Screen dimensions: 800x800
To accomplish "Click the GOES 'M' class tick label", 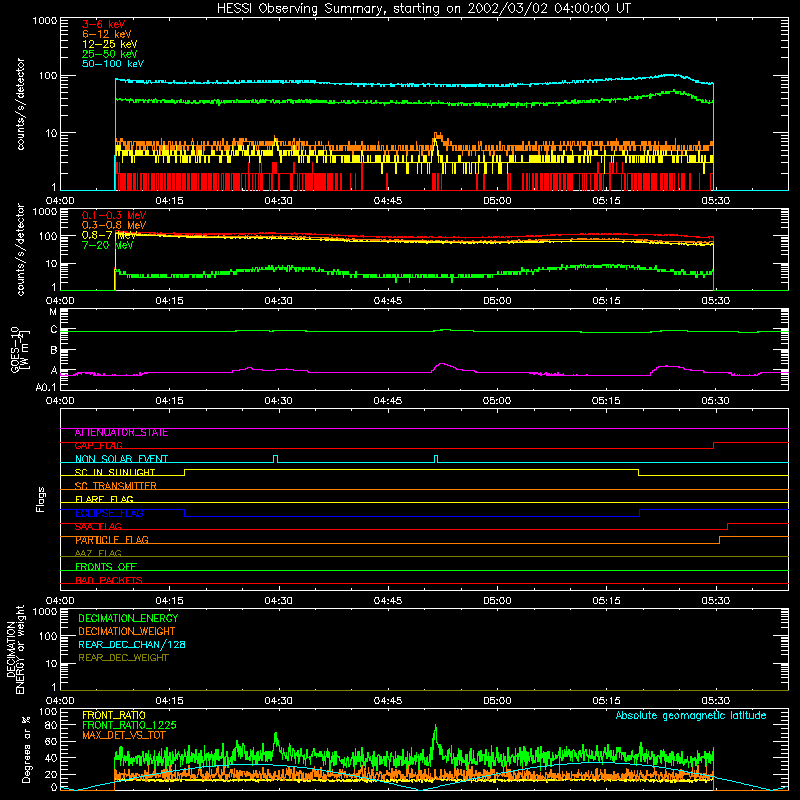I will [53, 312].
